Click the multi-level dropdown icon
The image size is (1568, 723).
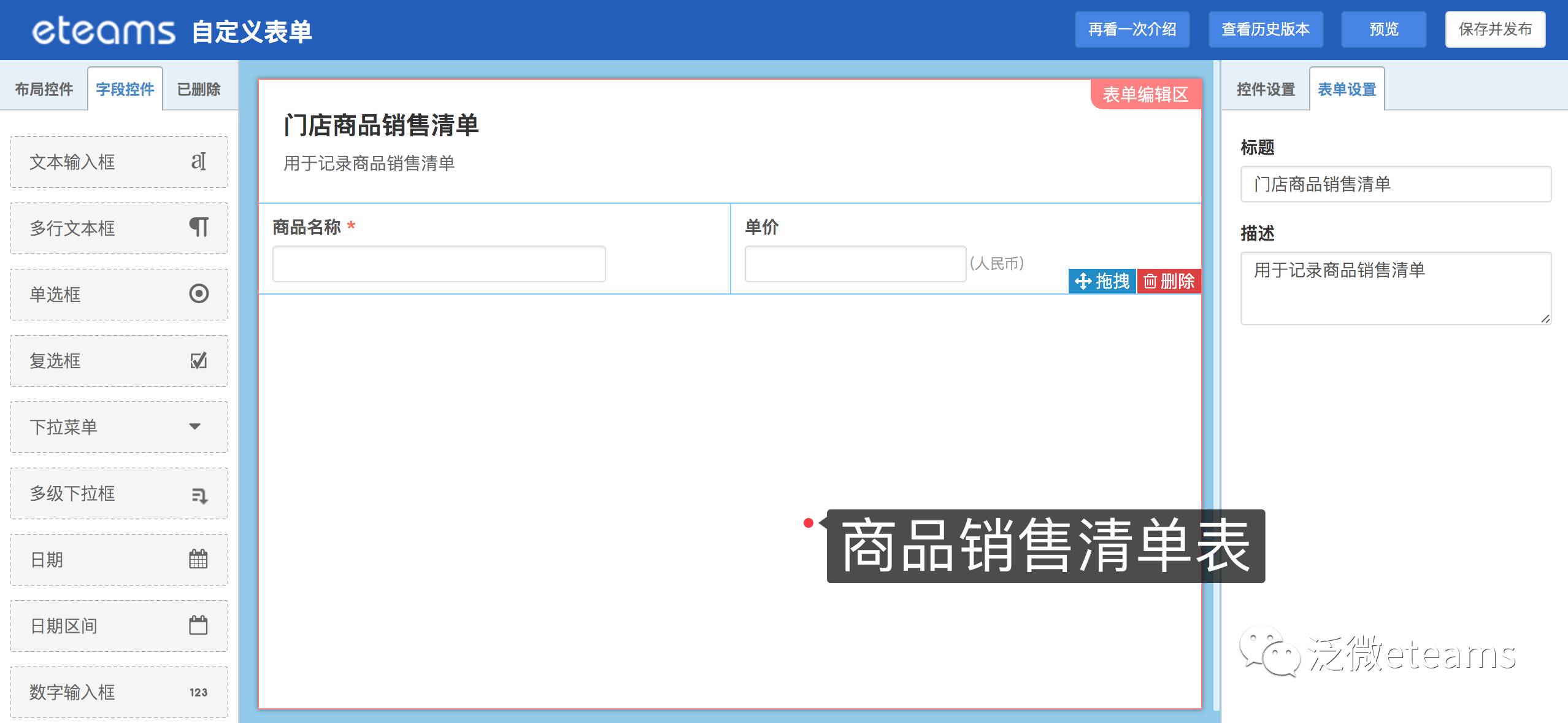[x=199, y=495]
